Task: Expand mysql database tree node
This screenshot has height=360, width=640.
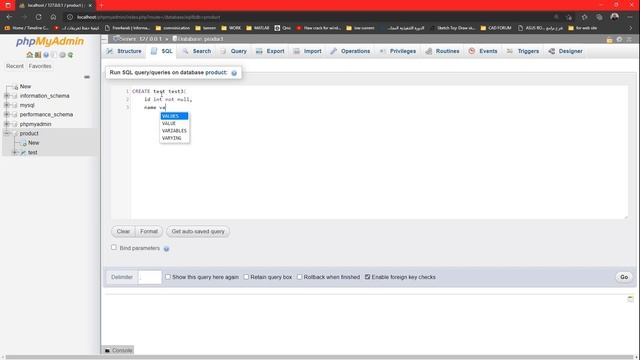Action: pos(7,105)
